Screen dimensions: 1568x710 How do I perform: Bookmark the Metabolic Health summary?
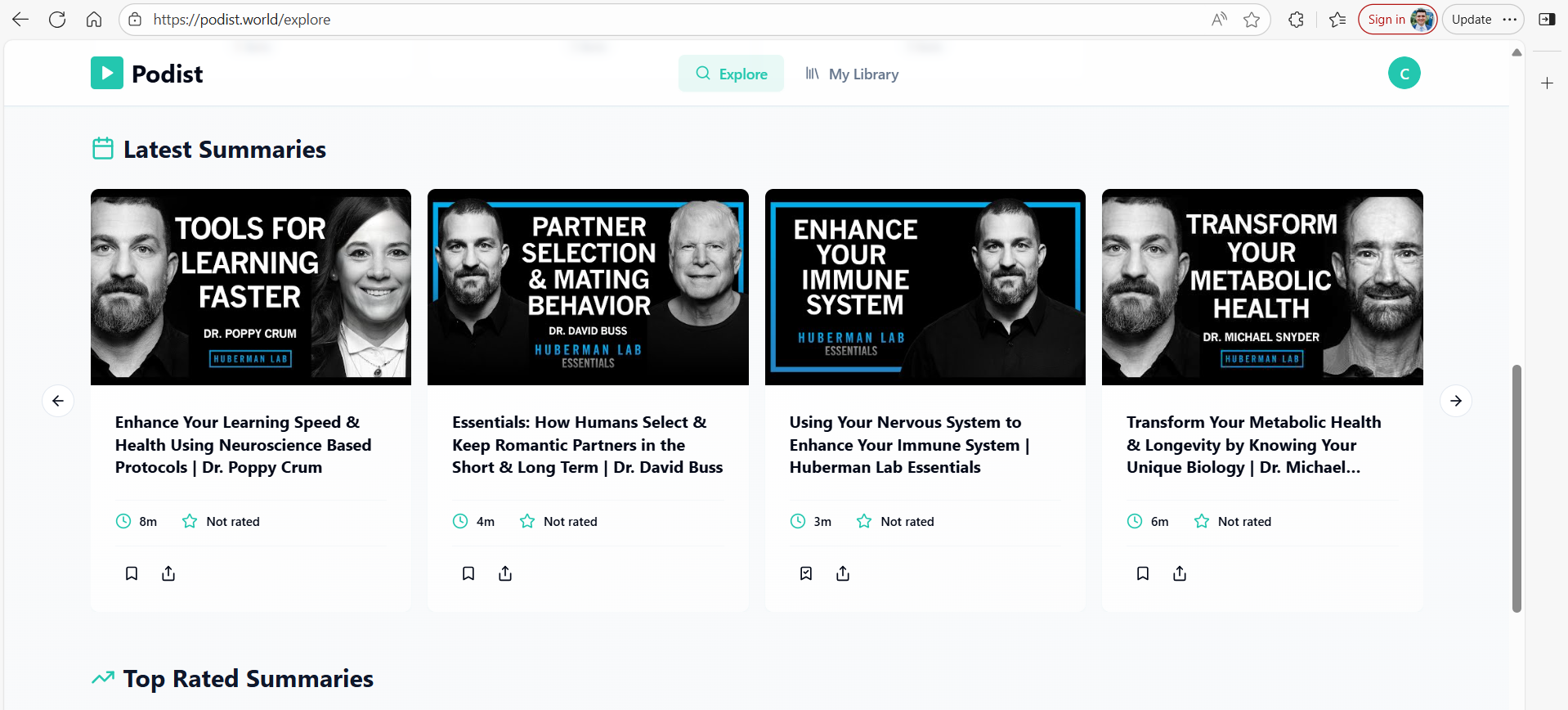1143,573
